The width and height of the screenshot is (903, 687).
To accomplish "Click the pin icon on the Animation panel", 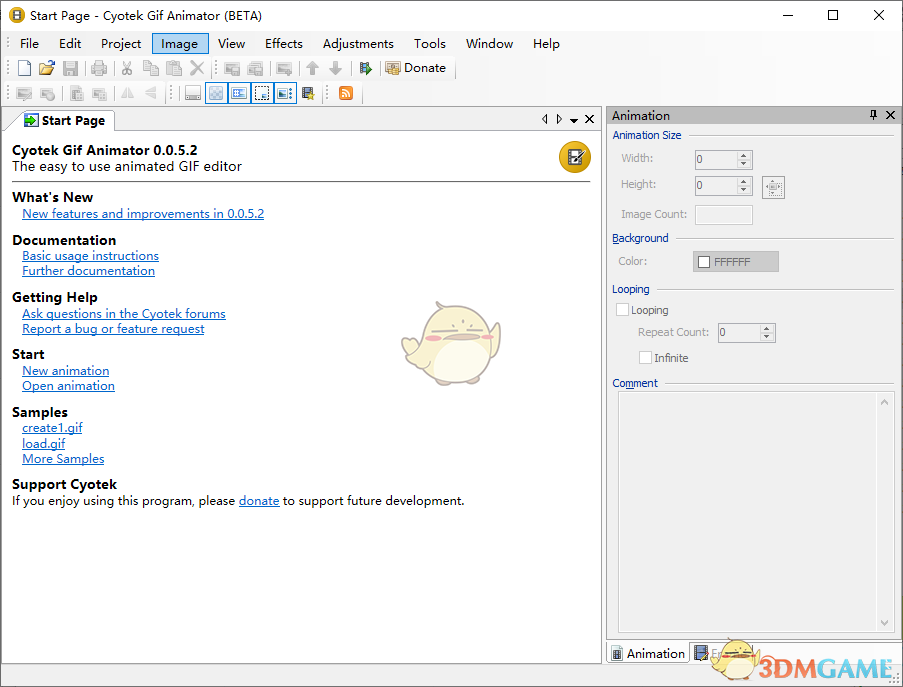I will tap(872, 115).
